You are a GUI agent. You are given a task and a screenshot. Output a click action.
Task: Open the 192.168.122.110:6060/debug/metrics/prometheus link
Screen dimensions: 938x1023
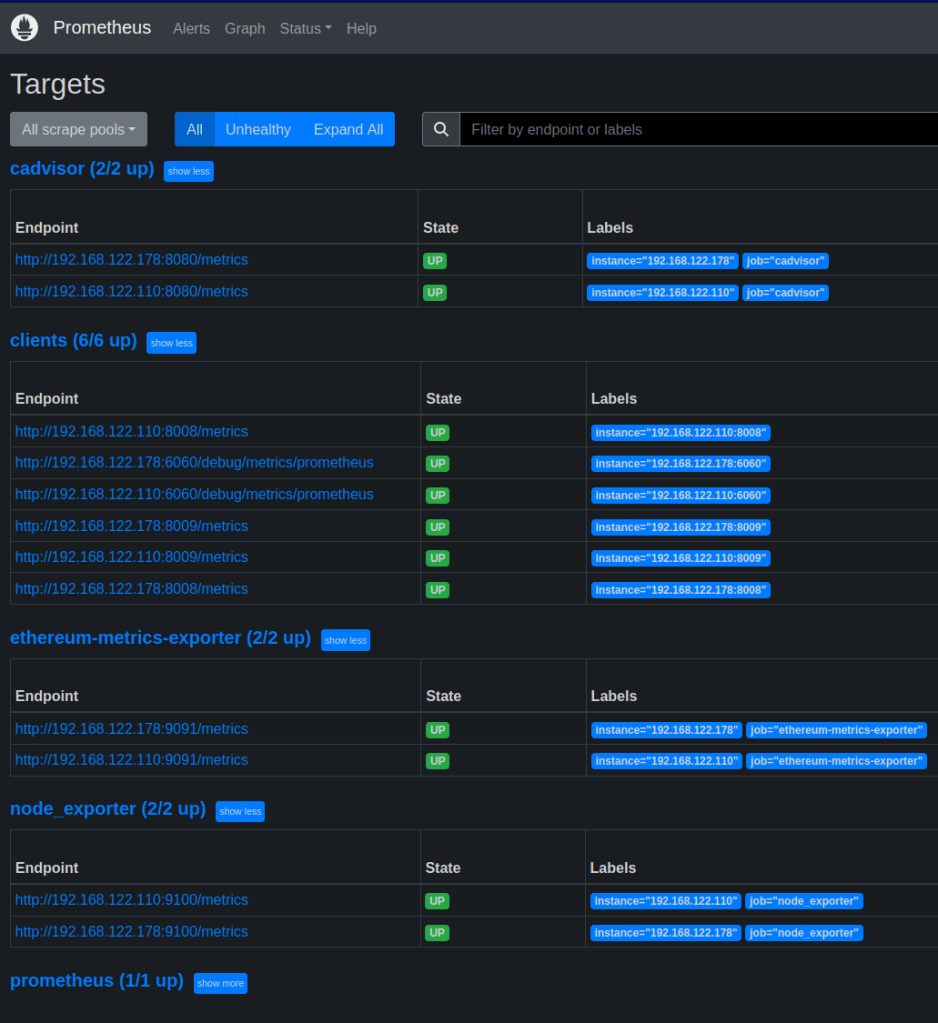(194, 494)
